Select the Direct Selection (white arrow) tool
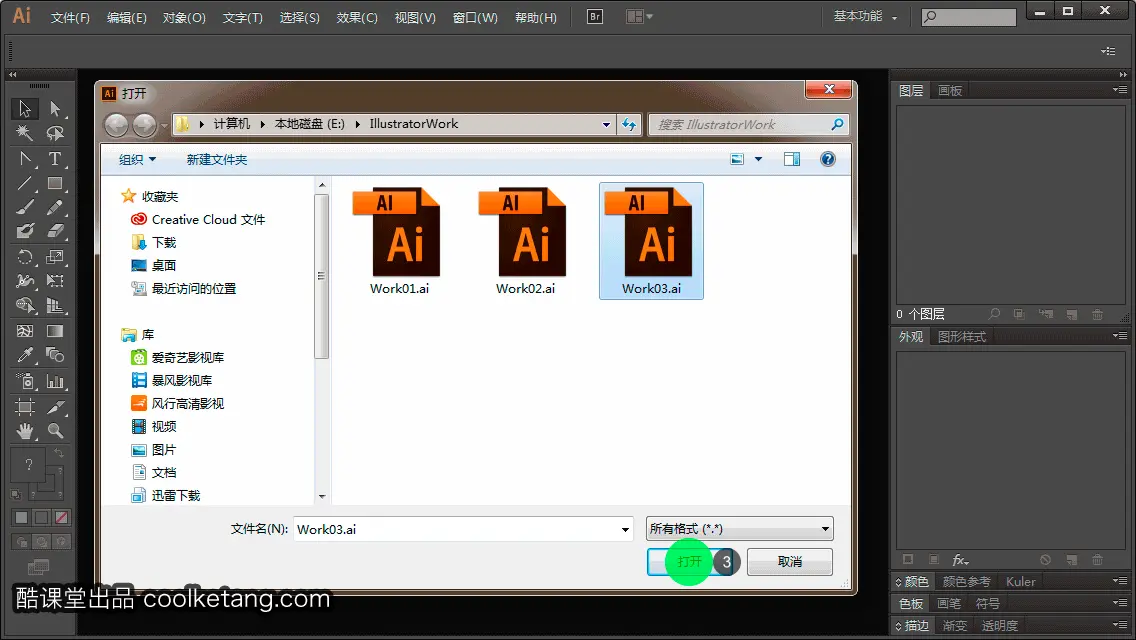The width and height of the screenshot is (1136, 640). (55, 109)
